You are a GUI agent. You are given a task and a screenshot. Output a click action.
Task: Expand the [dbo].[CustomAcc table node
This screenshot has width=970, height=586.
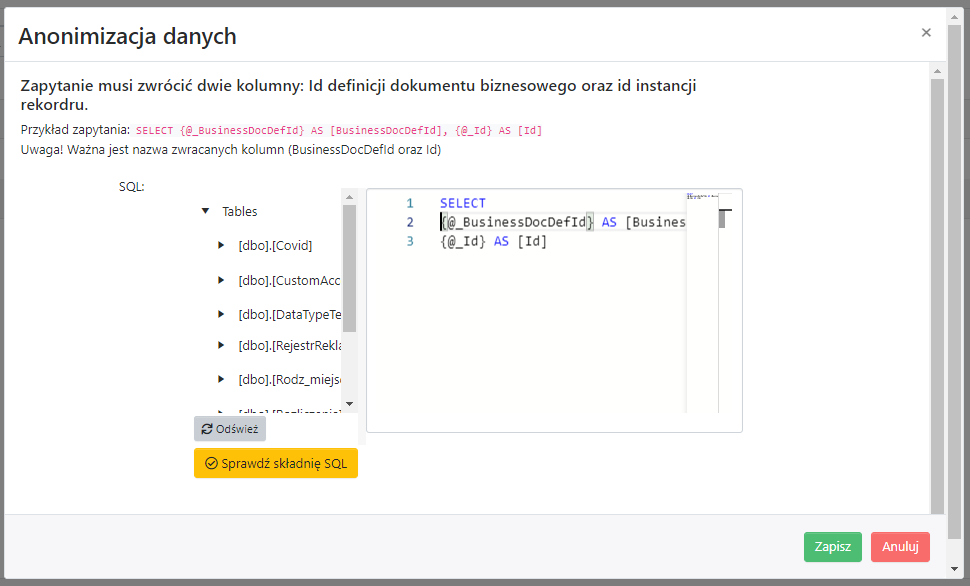point(221,280)
